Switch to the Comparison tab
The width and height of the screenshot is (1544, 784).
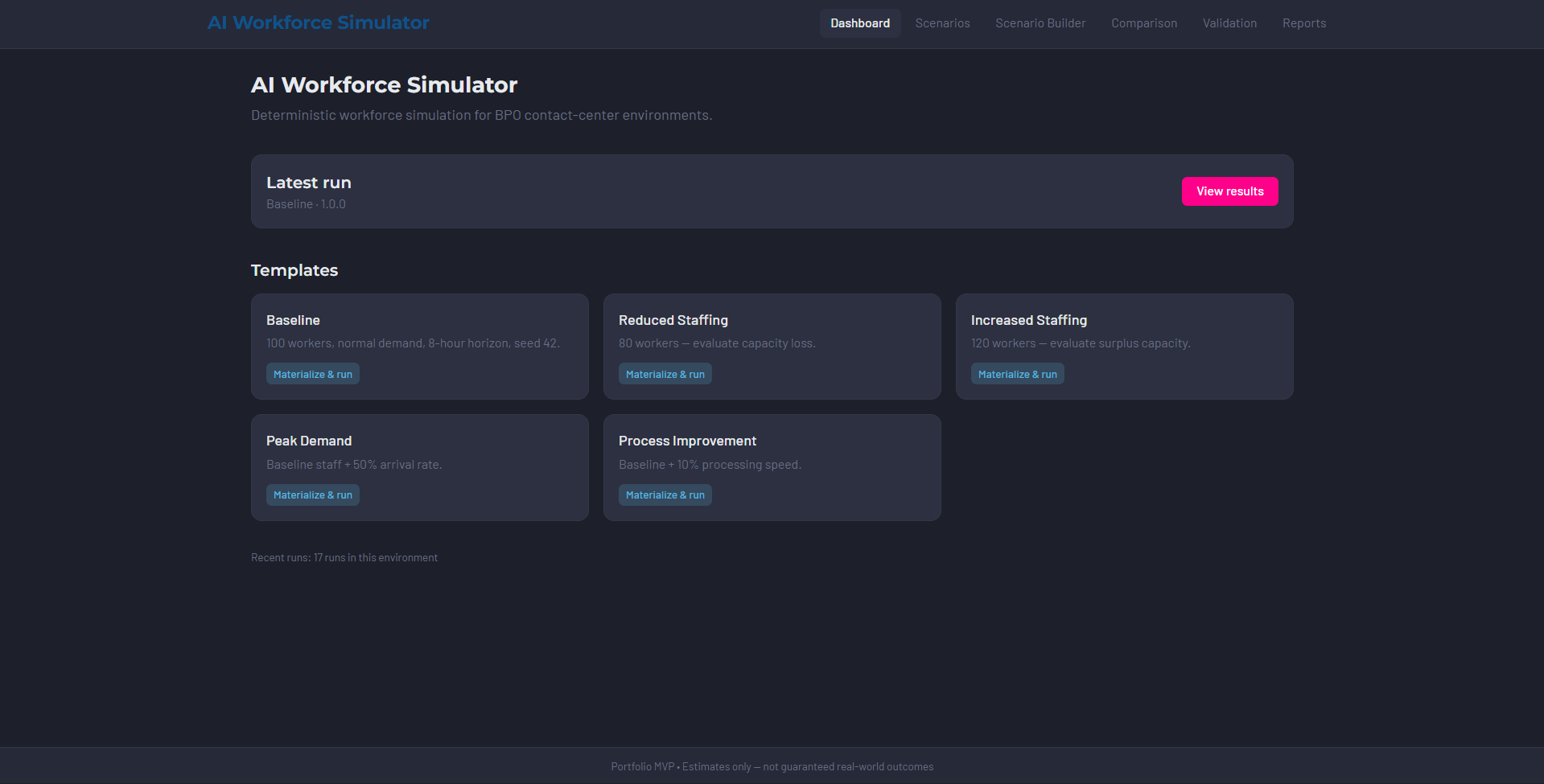(x=1144, y=23)
